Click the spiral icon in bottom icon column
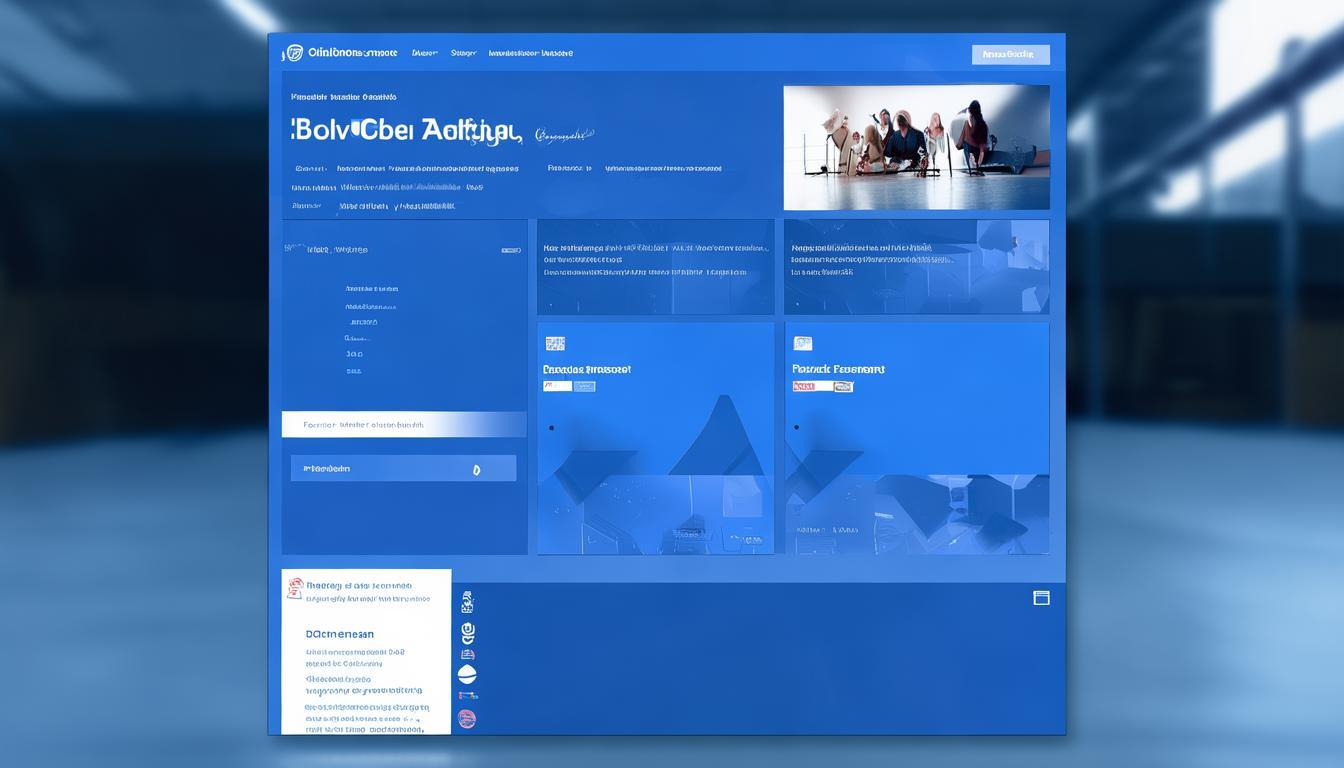Image resolution: width=1344 pixels, height=768 pixels. [x=467, y=633]
